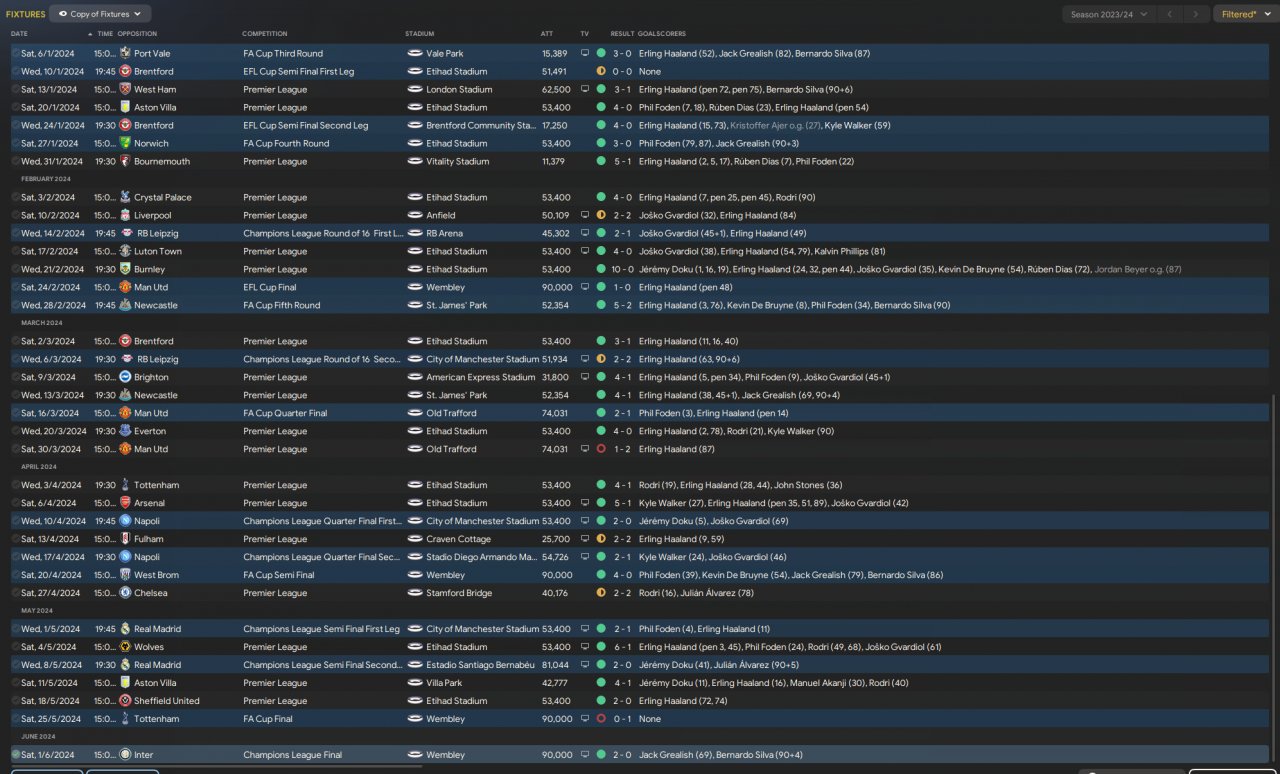The width and height of the screenshot is (1280, 774).
Task: Click the vertical scrollbar of the fixtures list
Action: 1274,578
